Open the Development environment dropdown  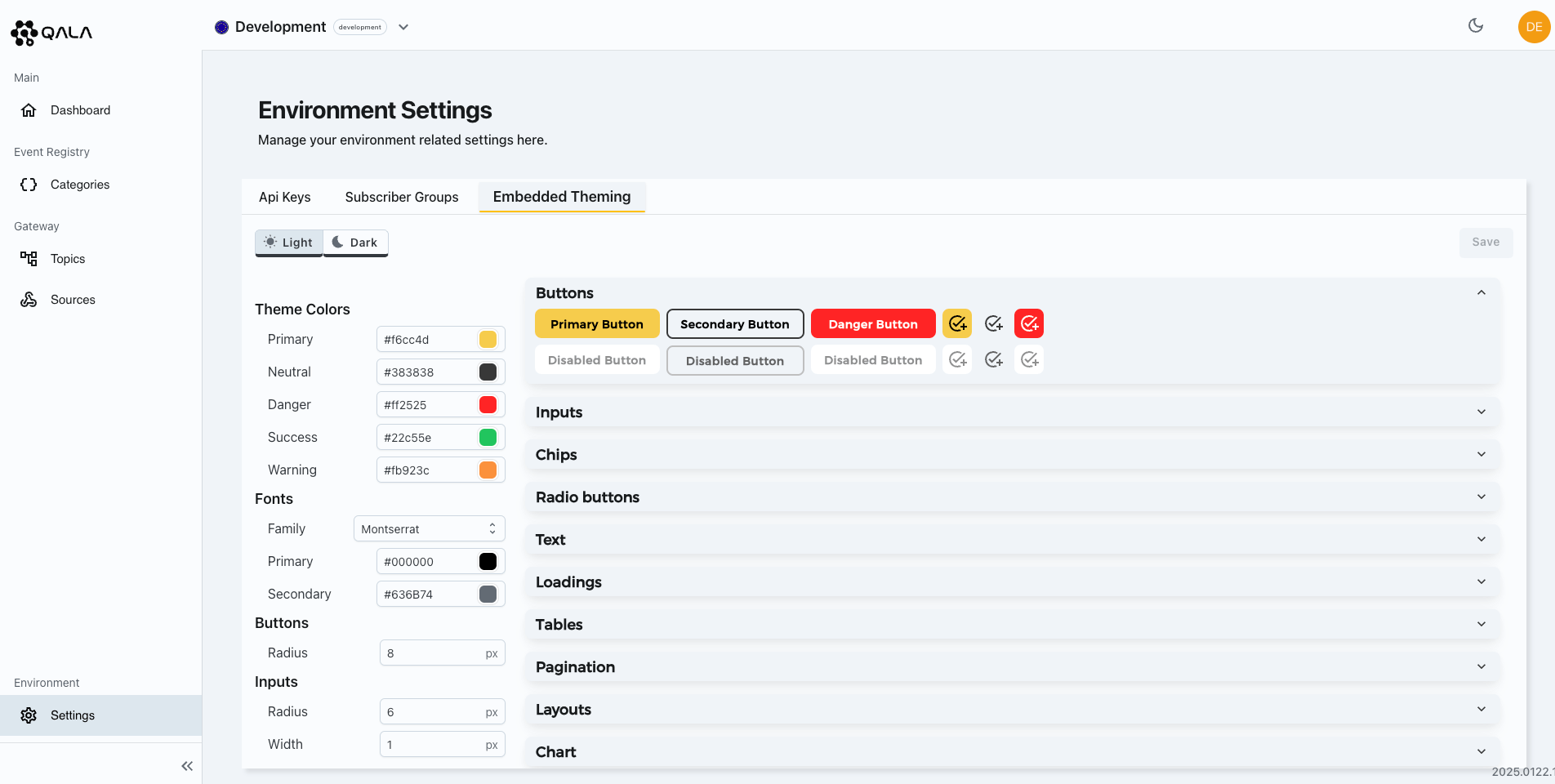coord(403,27)
